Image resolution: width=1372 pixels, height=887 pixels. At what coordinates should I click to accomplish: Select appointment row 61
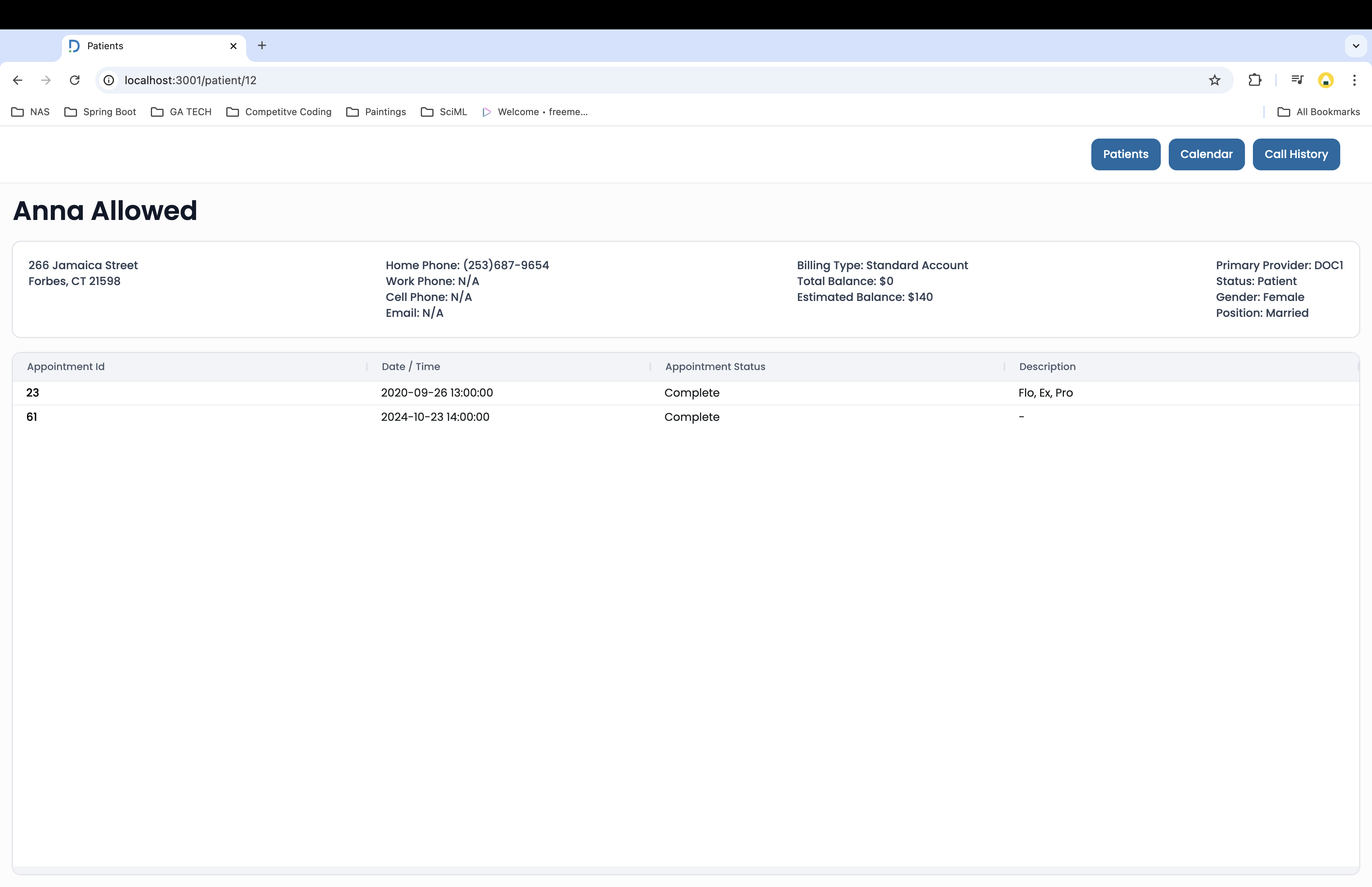[32, 417]
